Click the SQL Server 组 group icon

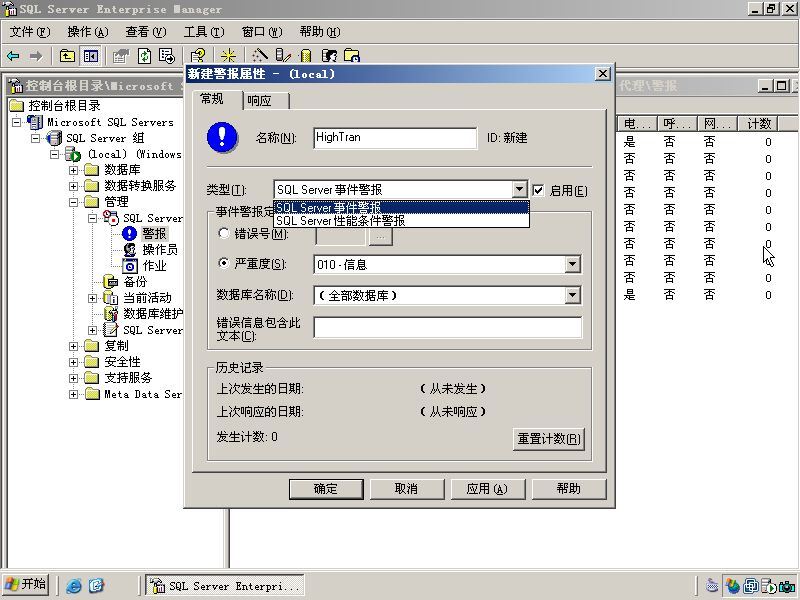[54, 138]
